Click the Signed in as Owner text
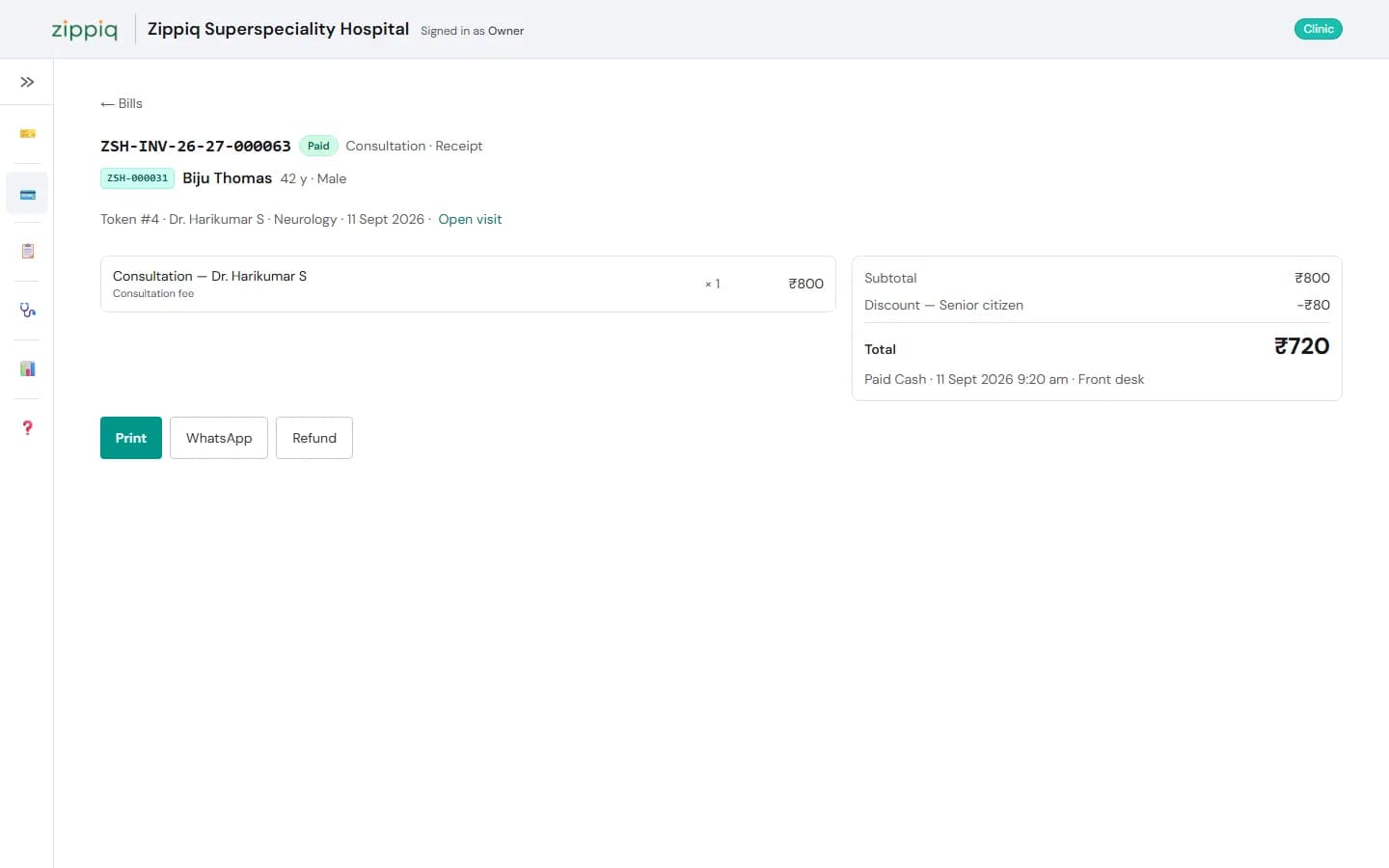 (x=473, y=31)
